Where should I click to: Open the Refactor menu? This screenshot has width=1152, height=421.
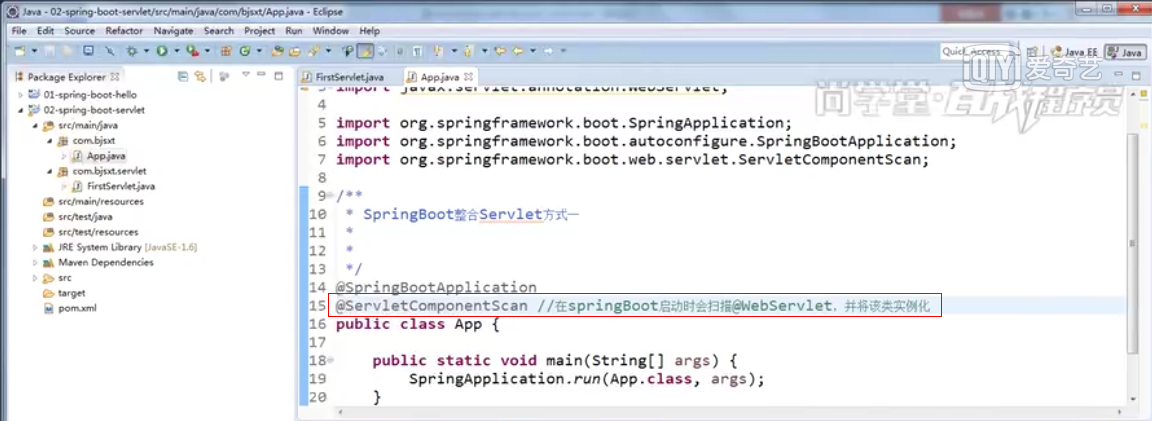coord(124,31)
